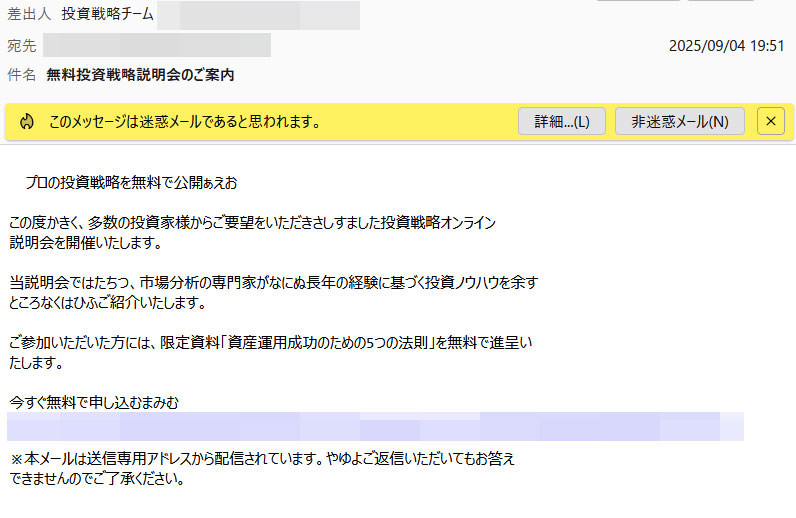This screenshot has width=796, height=518.
Task: Click the blurred sender address next to 投資戦略チーム
Action: (258, 15)
